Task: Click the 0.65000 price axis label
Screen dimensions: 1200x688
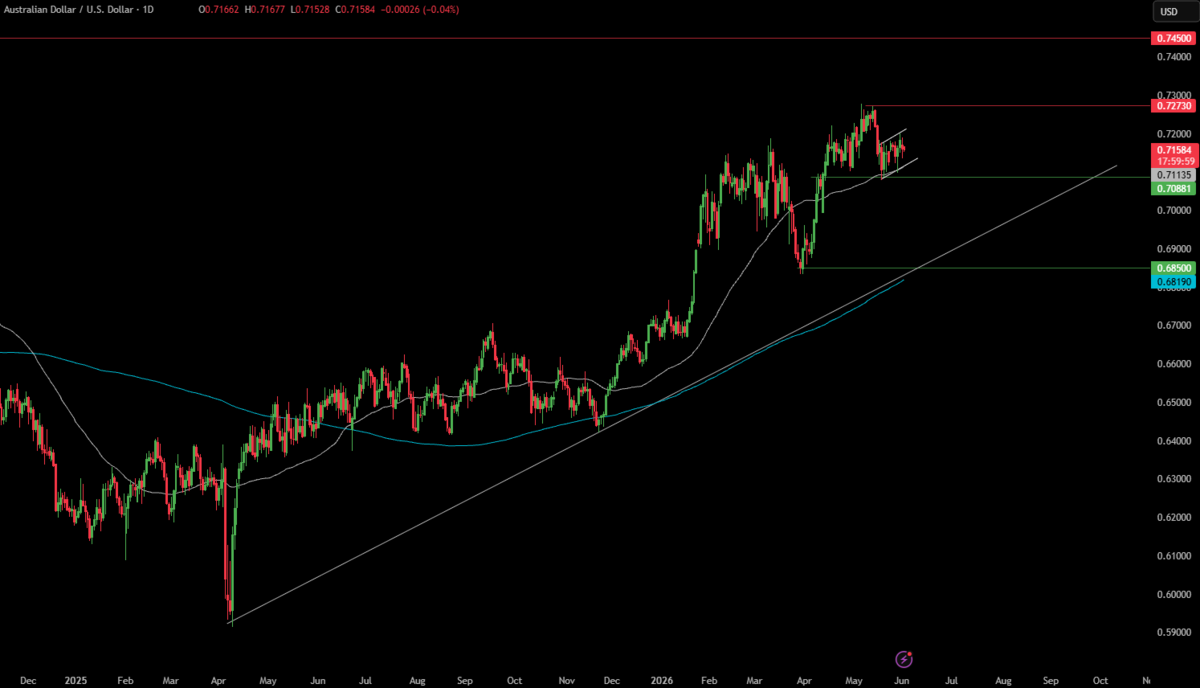Action: pos(1174,403)
